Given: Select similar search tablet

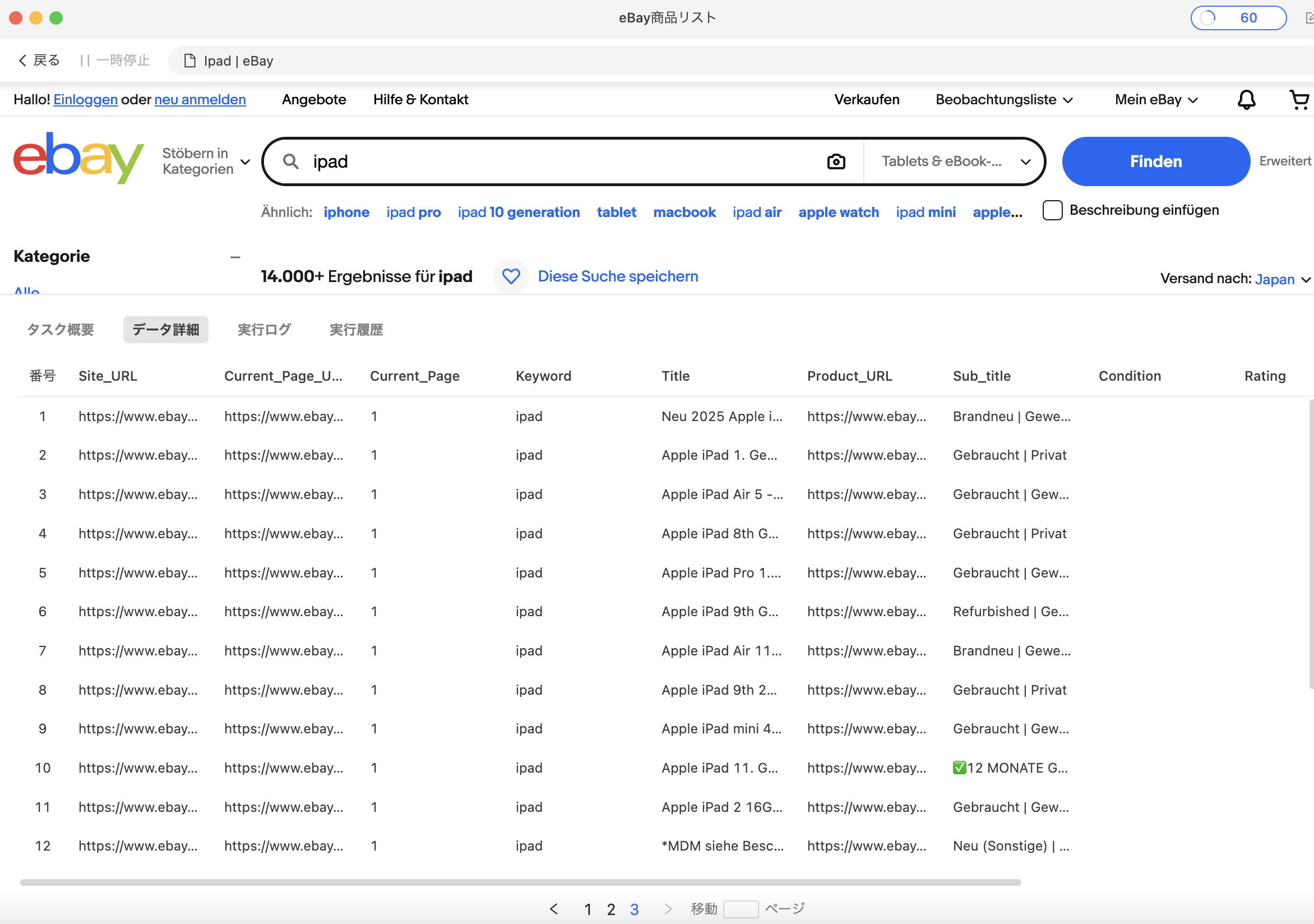Looking at the screenshot, I should point(617,212).
